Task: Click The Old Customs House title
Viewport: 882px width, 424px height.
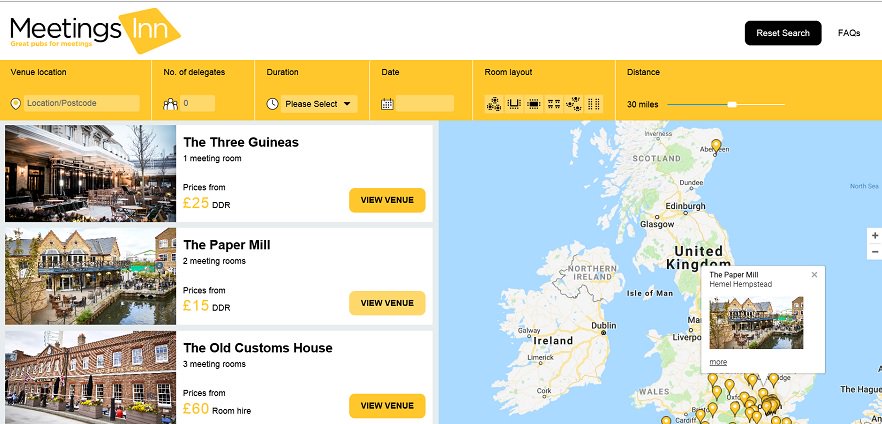Action: click(258, 348)
